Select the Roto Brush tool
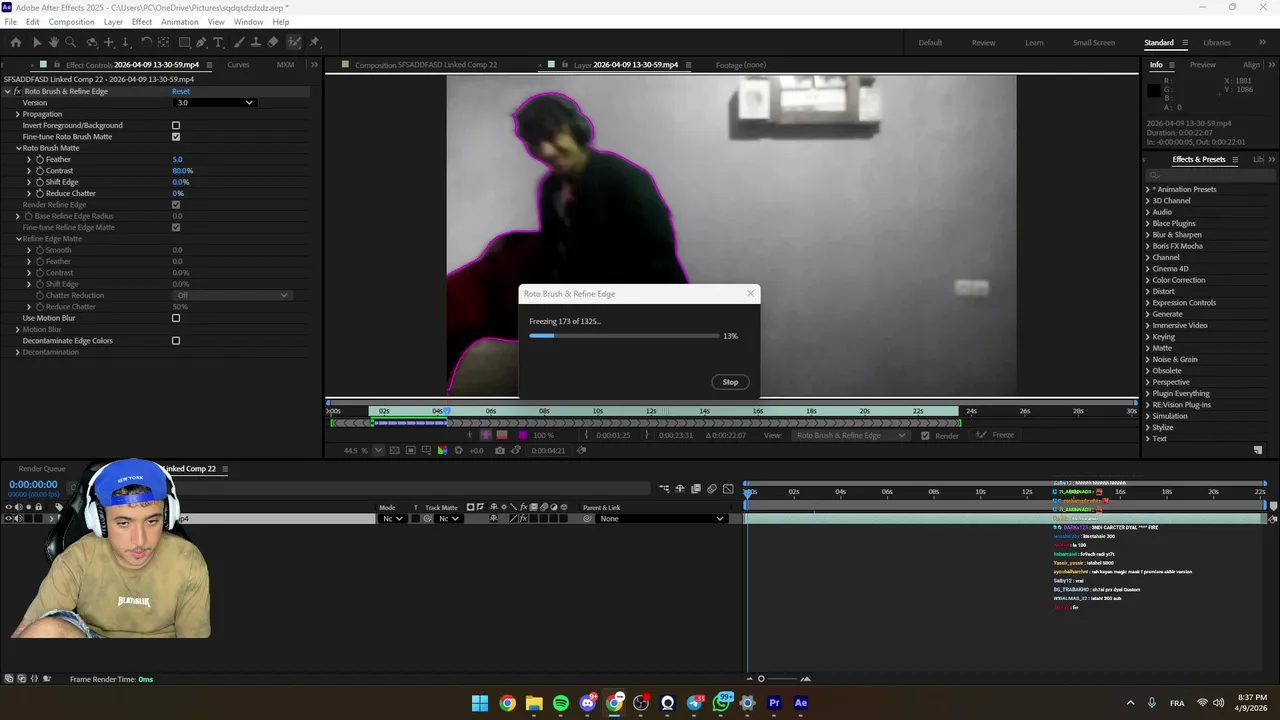 point(294,42)
